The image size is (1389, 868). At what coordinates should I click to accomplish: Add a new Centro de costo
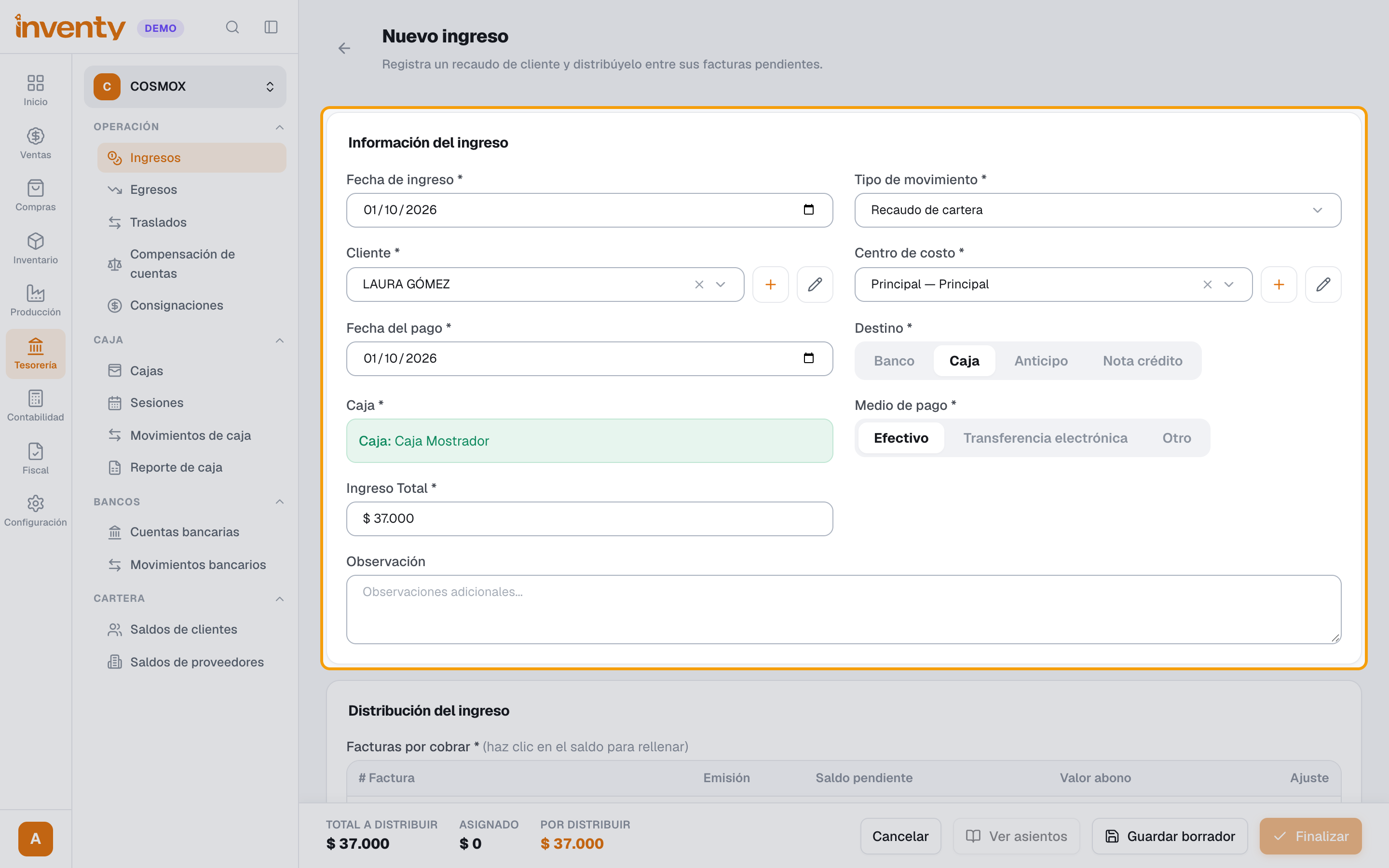[1279, 284]
